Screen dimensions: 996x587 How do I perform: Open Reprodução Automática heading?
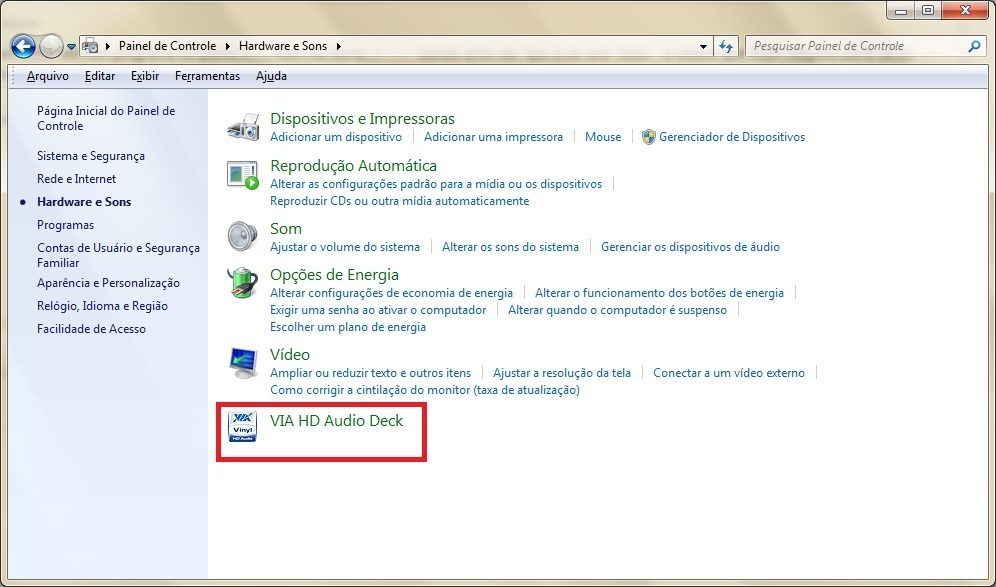353,165
